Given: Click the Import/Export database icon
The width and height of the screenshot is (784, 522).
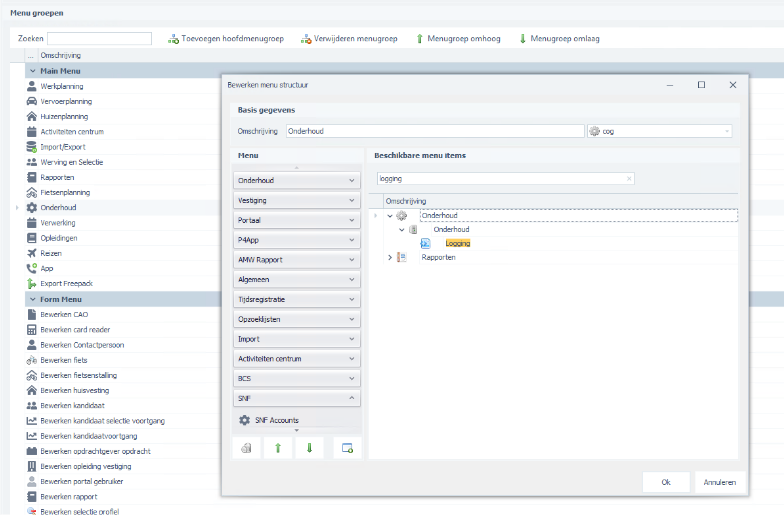Looking at the screenshot, I should coord(32,146).
